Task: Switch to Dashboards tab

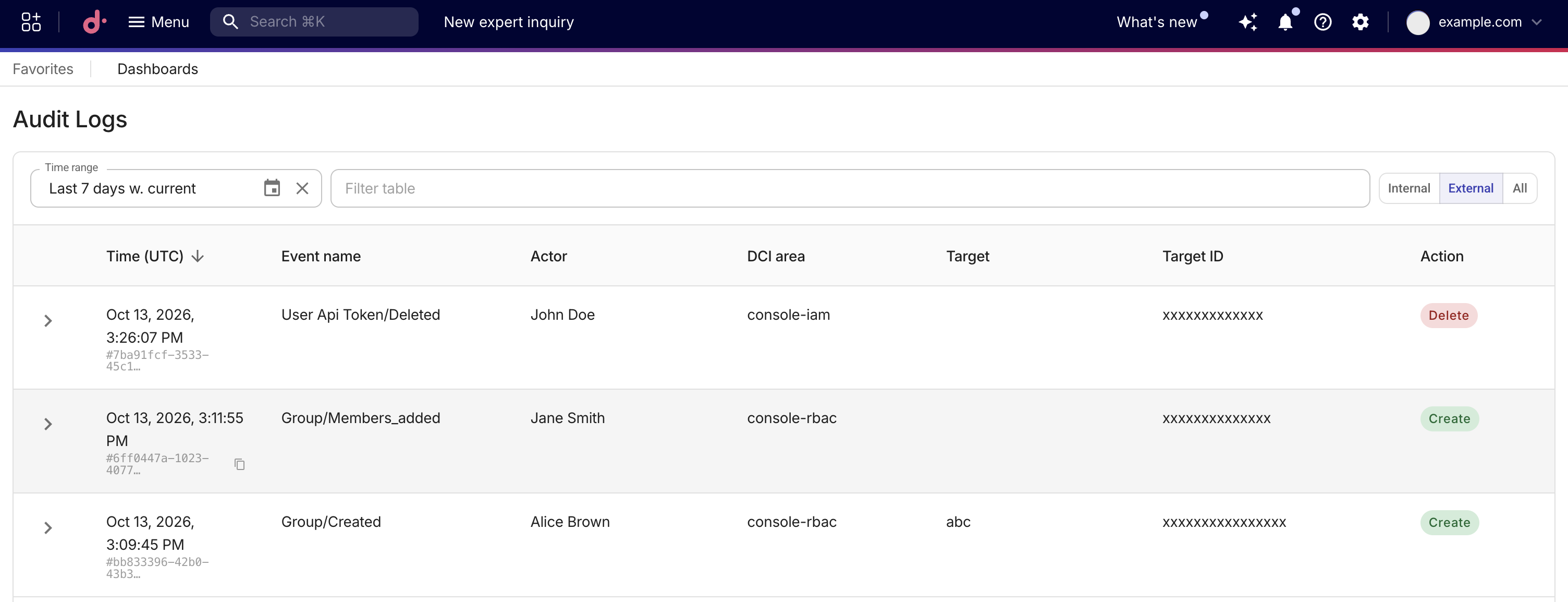Action: [x=157, y=69]
